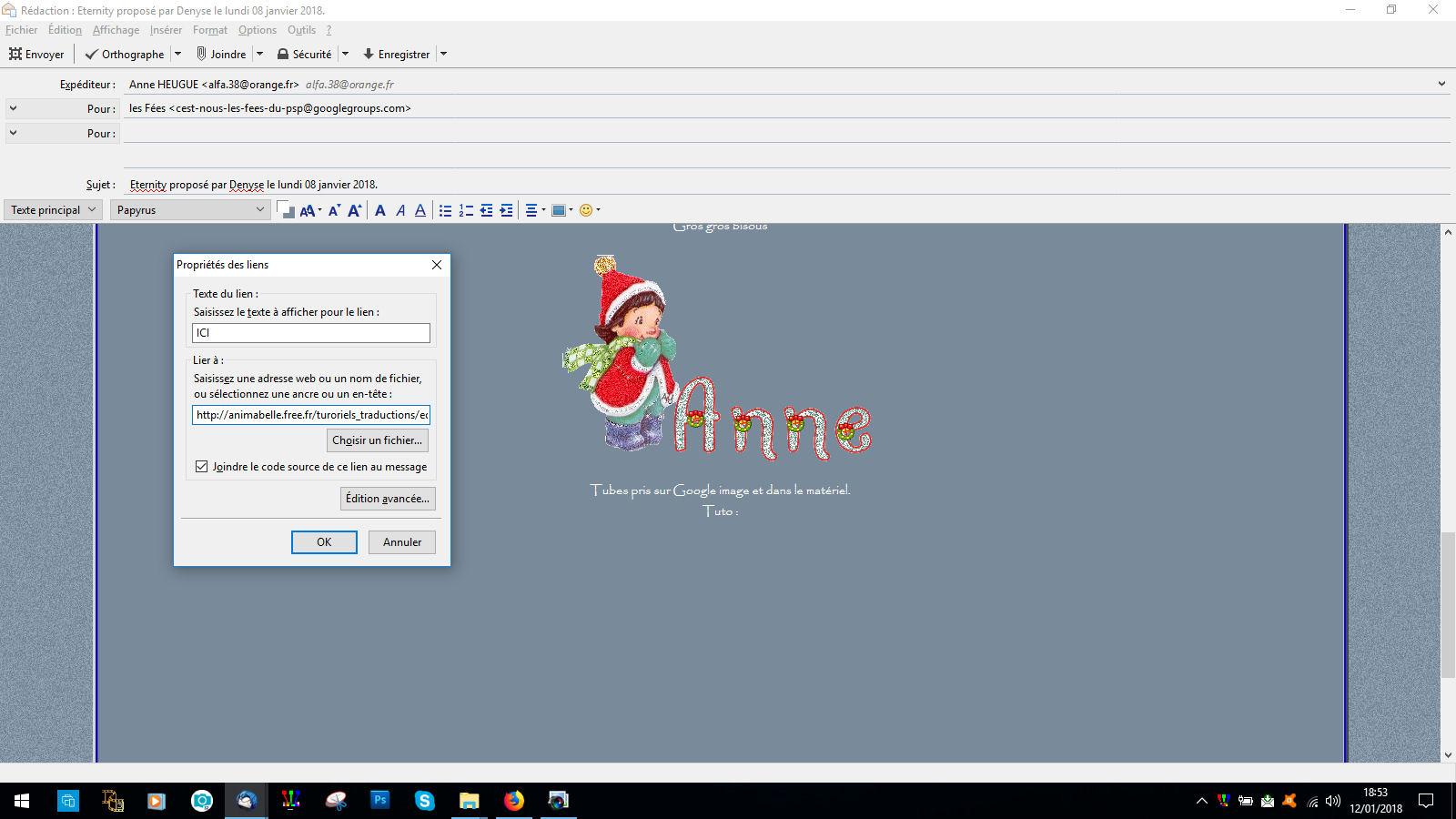Click the Envoyer send button
The width and height of the screenshot is (1456, 819).
pyautogui.click(x=36, y=54)
